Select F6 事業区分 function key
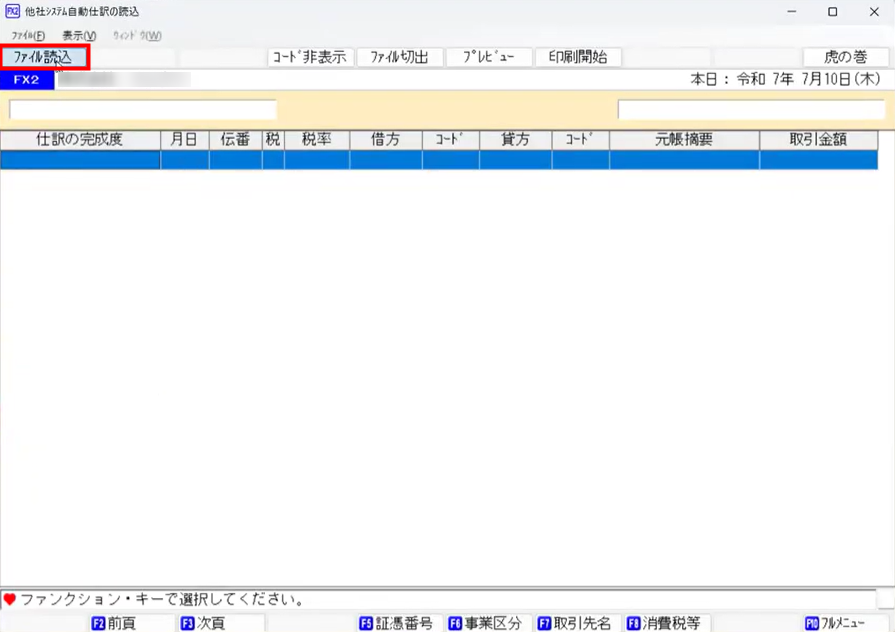 coord(485,623)
